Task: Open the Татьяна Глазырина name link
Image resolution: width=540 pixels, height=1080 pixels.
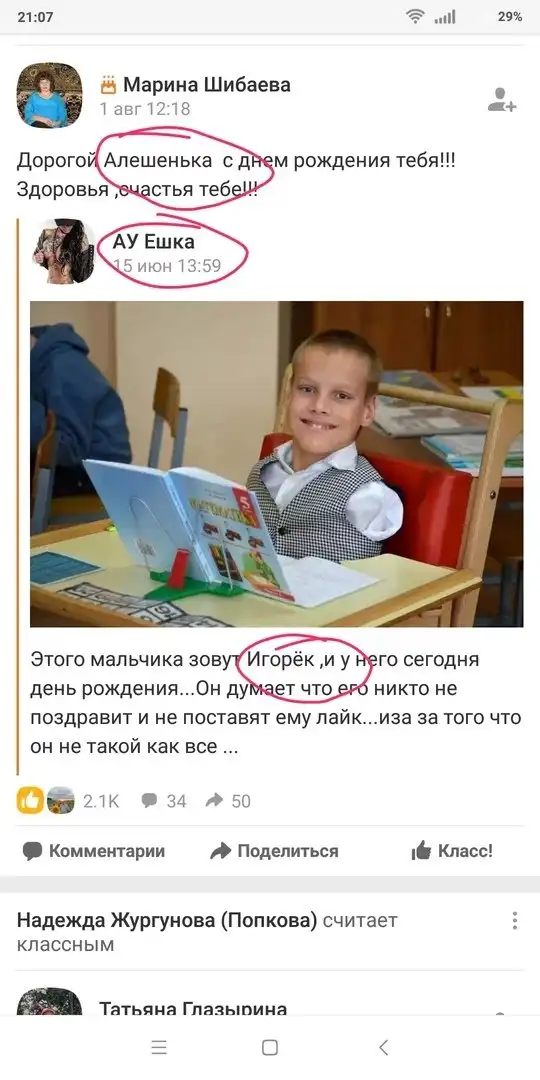Action: pos(193,1008)
